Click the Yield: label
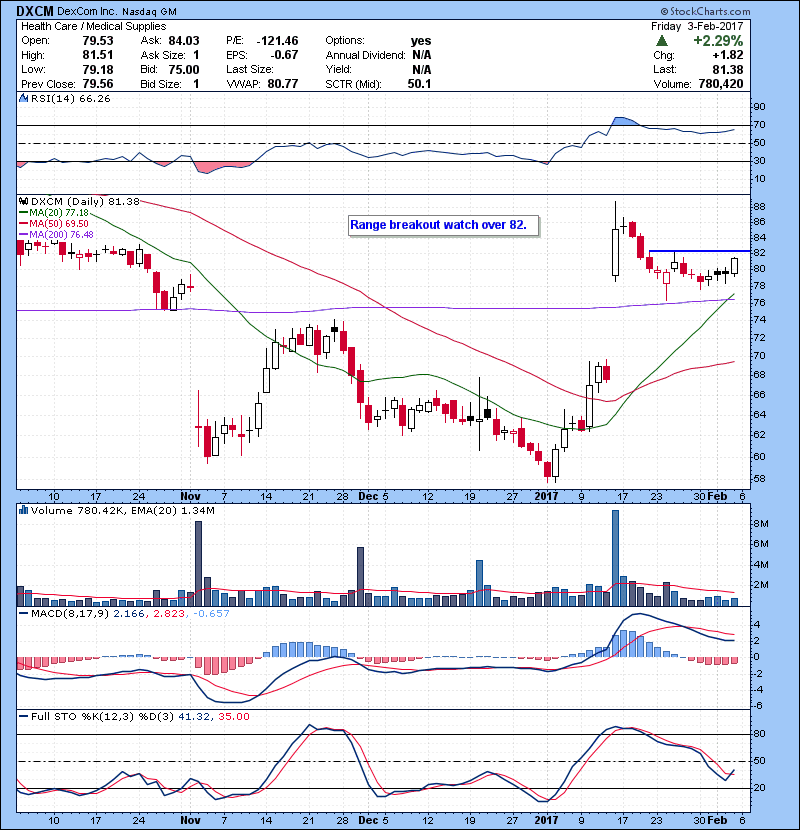This screenshot has width=800, height=830. click(339, 69)
